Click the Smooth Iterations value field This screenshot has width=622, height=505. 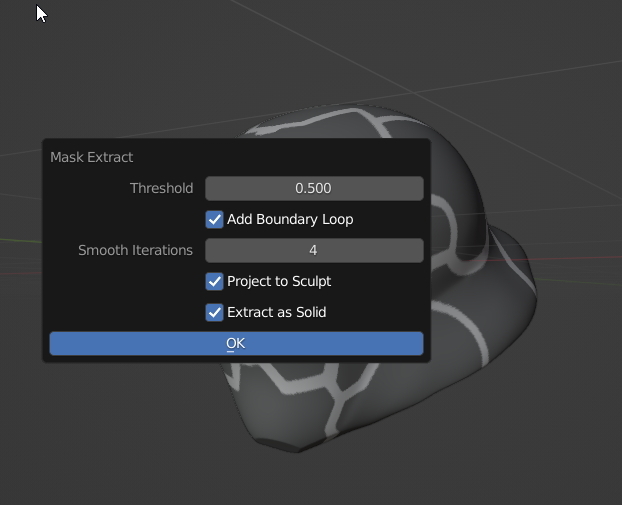point(314,250)
